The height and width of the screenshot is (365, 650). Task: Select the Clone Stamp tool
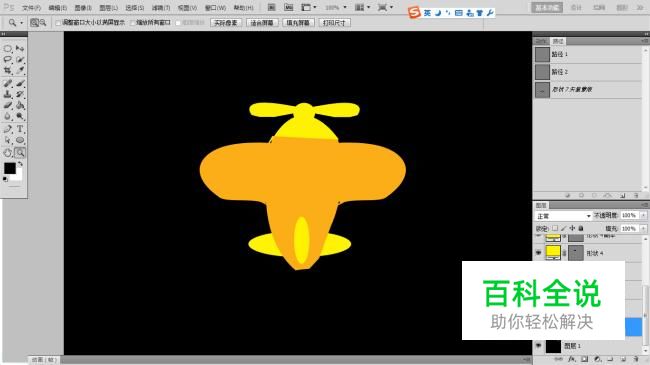pyautogui.click(x=7, y=94)
